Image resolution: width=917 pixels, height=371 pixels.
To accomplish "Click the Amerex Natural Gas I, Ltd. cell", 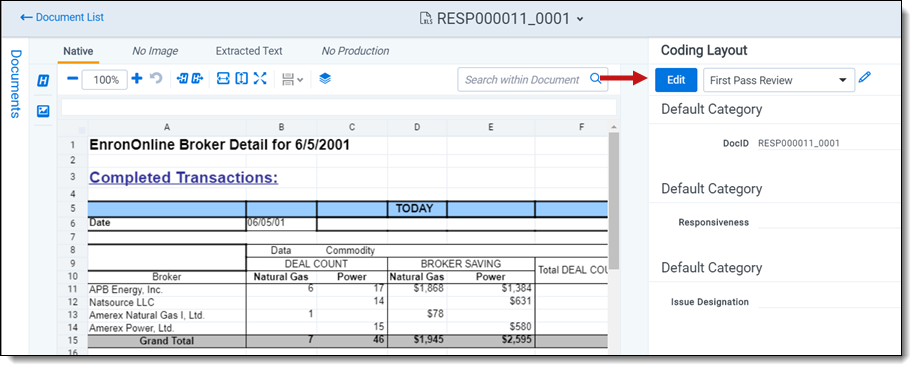I will (x=167, y=315).
